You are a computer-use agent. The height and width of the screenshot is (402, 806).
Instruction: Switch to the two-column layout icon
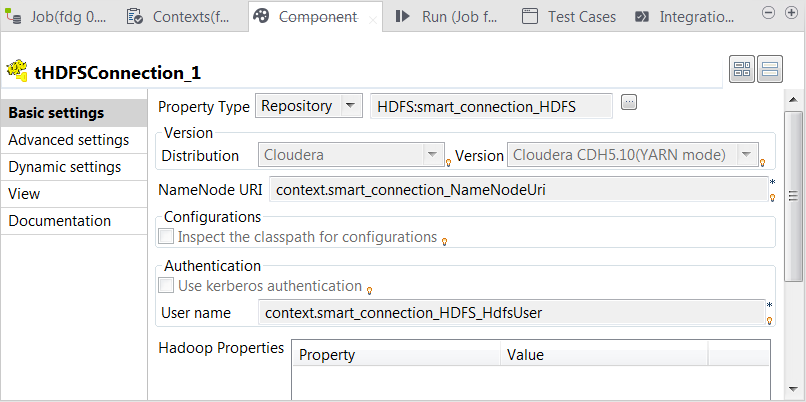click(x=742, y=69)
